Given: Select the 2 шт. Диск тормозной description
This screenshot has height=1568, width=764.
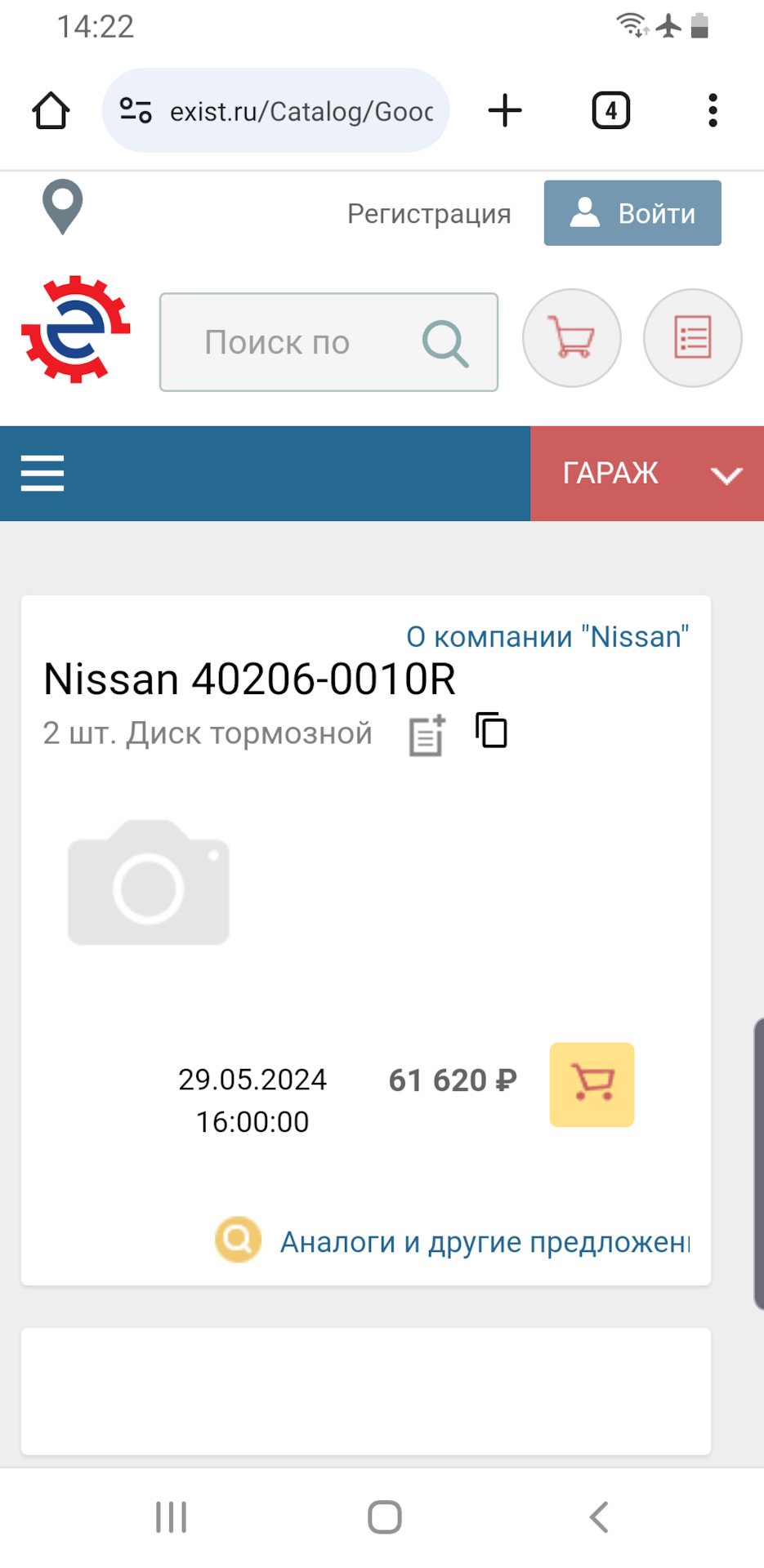Looking at the screenshot, I should pos(208,733).
